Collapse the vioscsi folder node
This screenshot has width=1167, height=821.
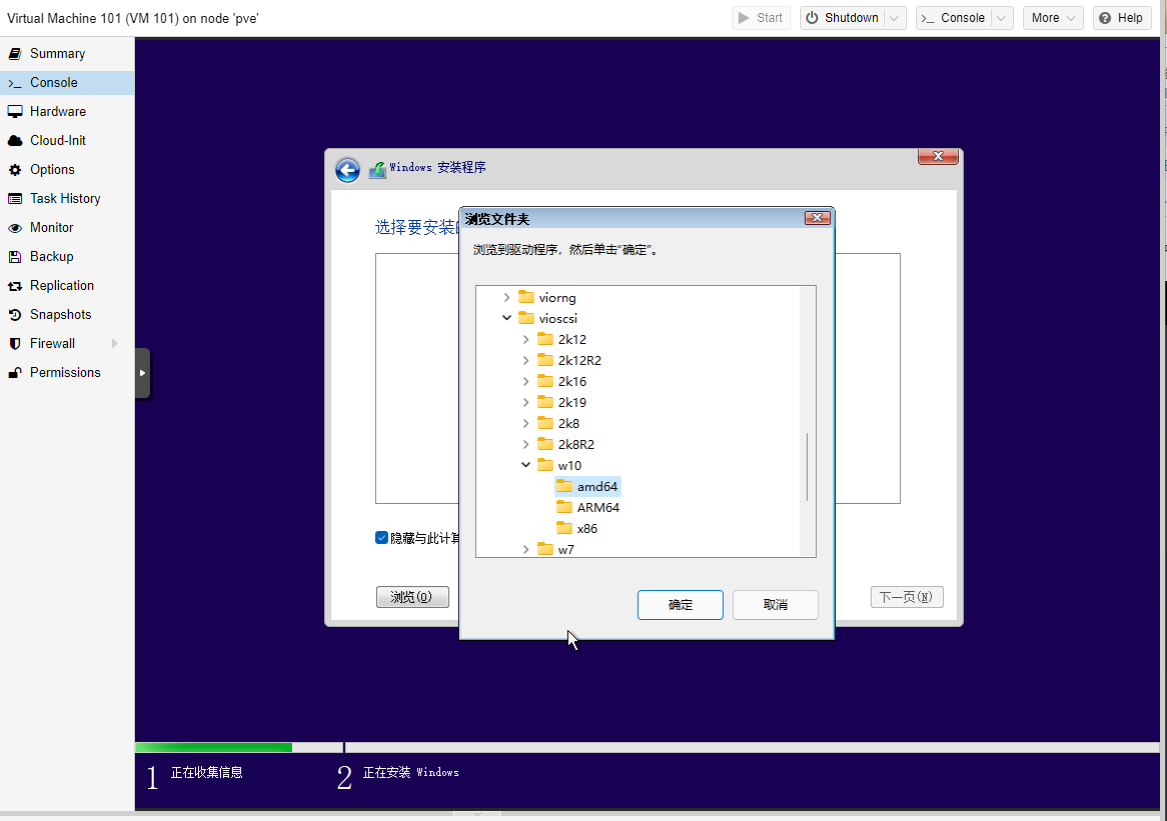[507, 318]
